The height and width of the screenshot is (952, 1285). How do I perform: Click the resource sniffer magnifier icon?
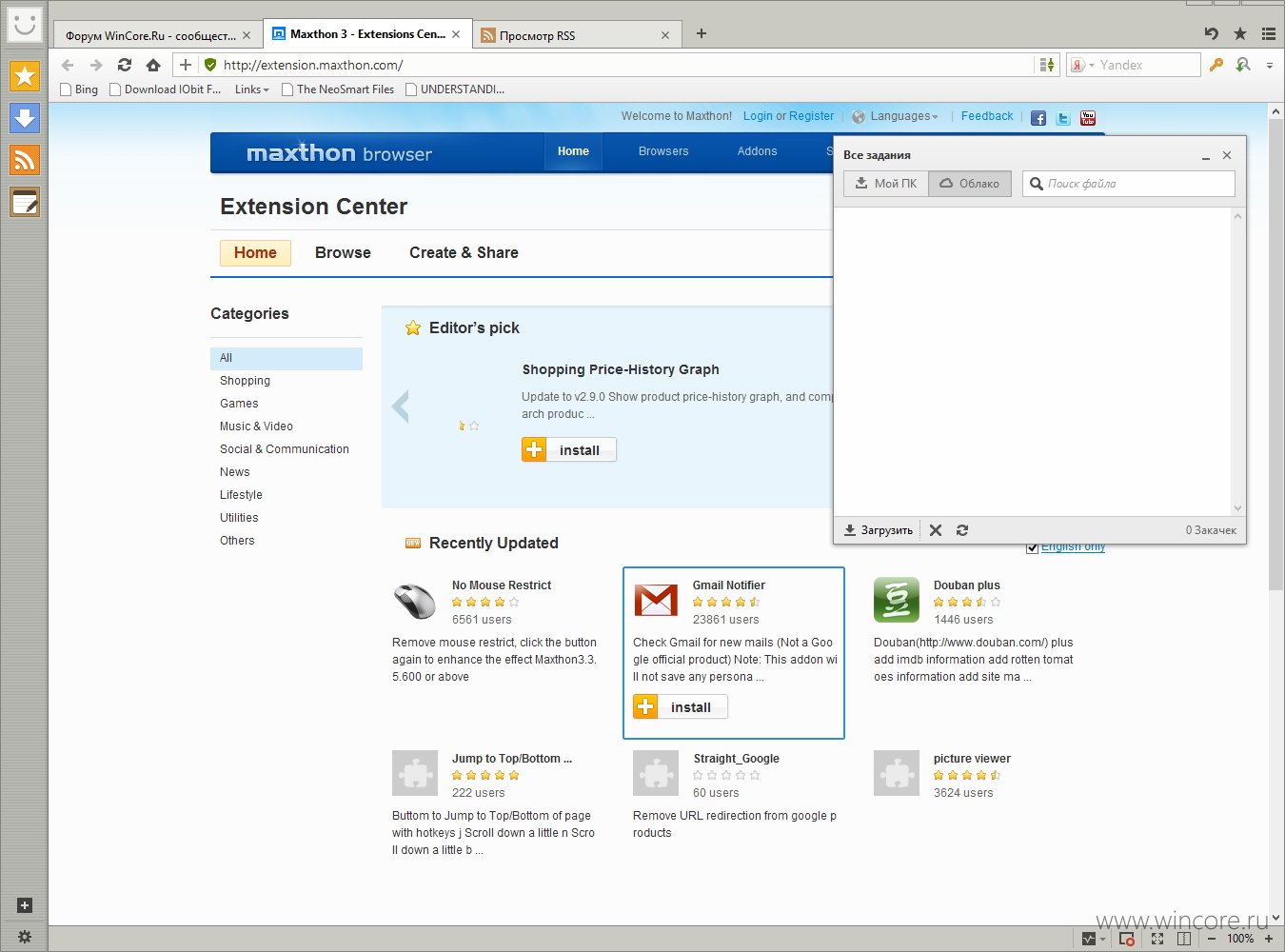[x=1243, y=65]
